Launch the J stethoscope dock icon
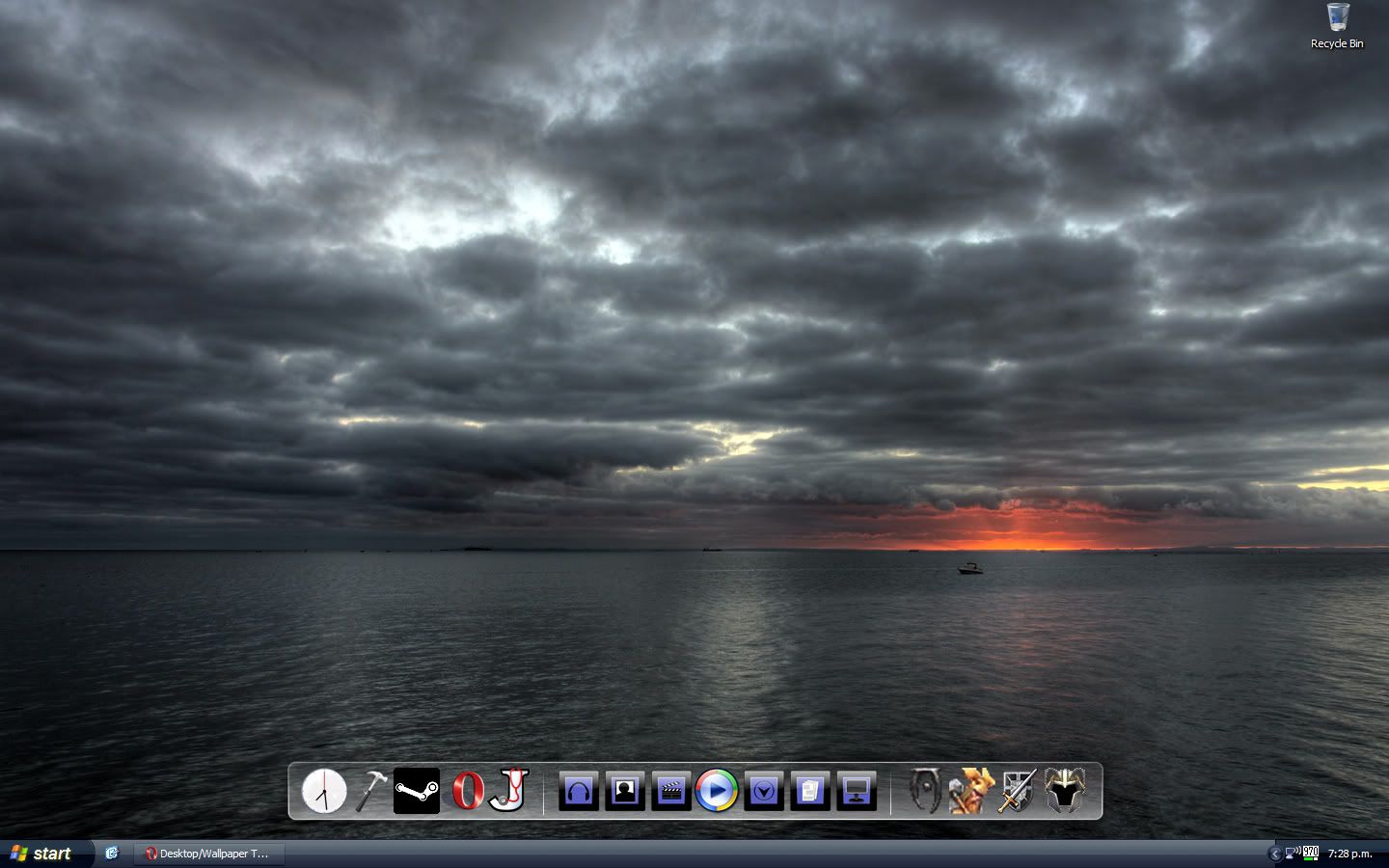Screen dimensions: 1389x868 508,790
